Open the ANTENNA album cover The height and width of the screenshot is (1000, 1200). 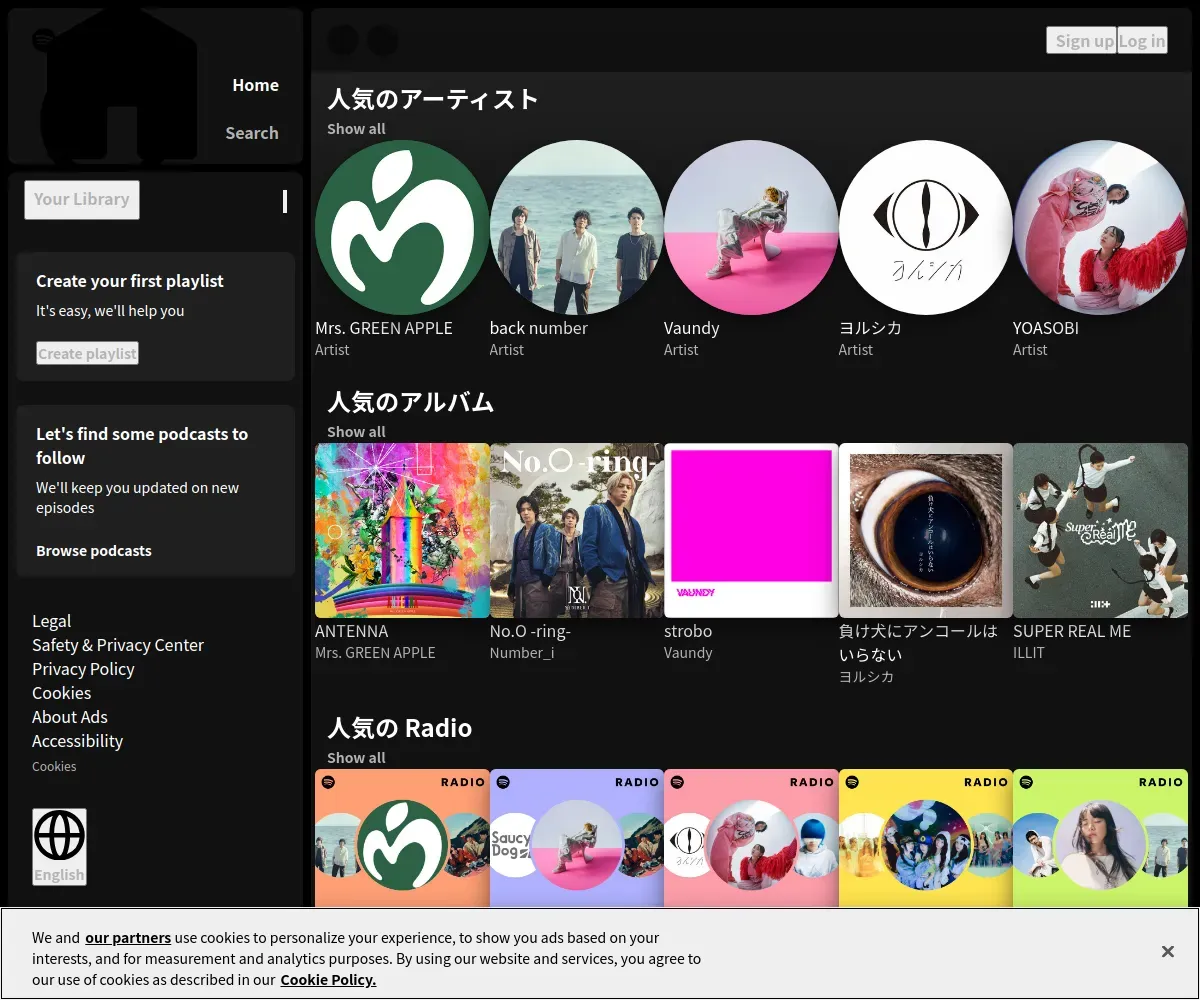click(x=402, y=530)
